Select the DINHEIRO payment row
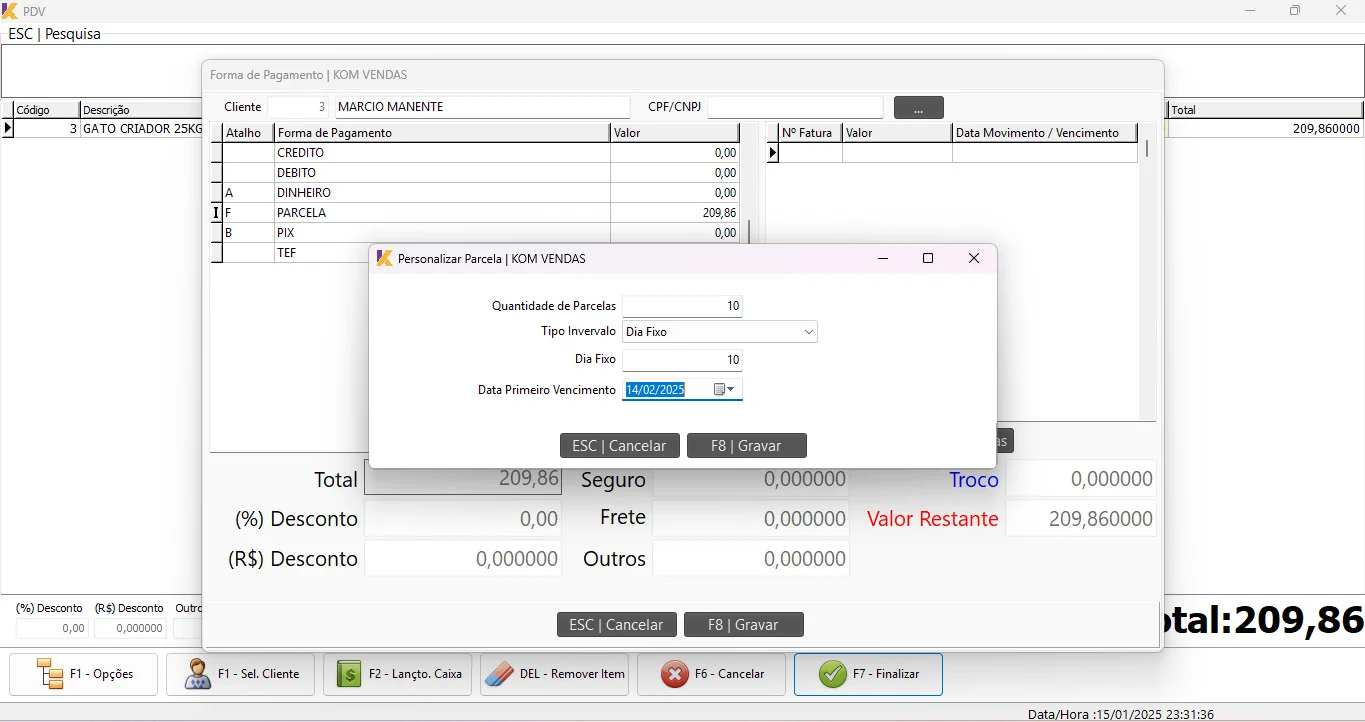1365x722 pixels. click(440, 193)
